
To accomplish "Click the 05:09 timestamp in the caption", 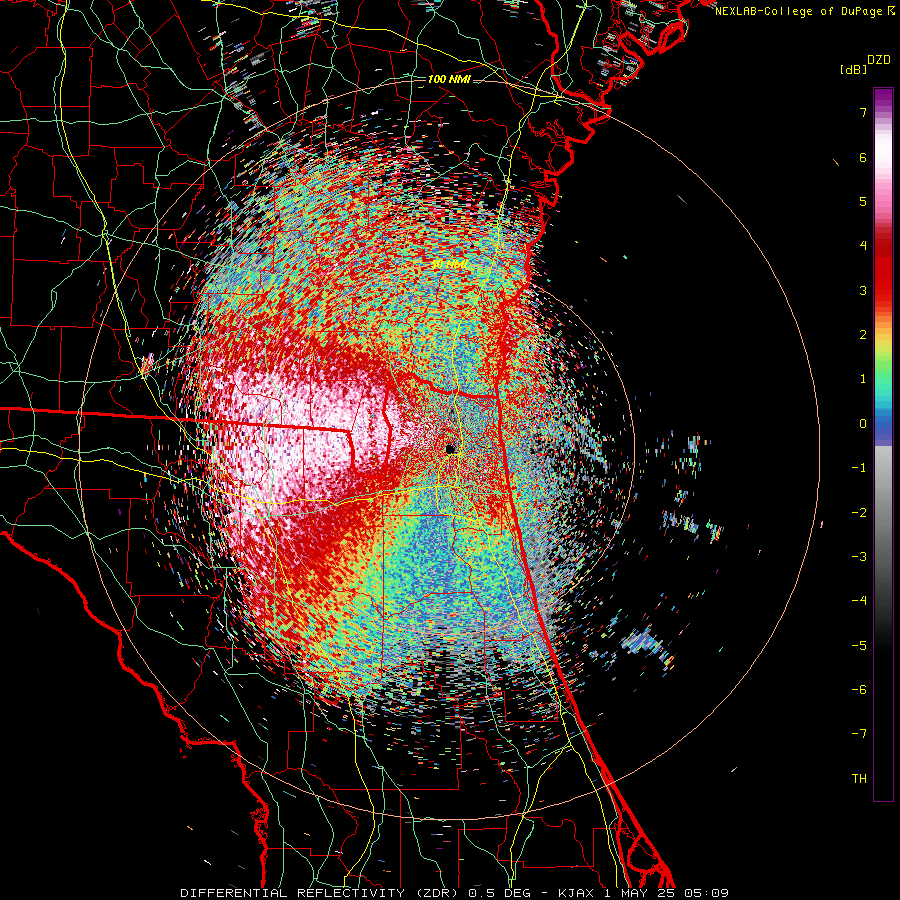I will click(705, 893).
